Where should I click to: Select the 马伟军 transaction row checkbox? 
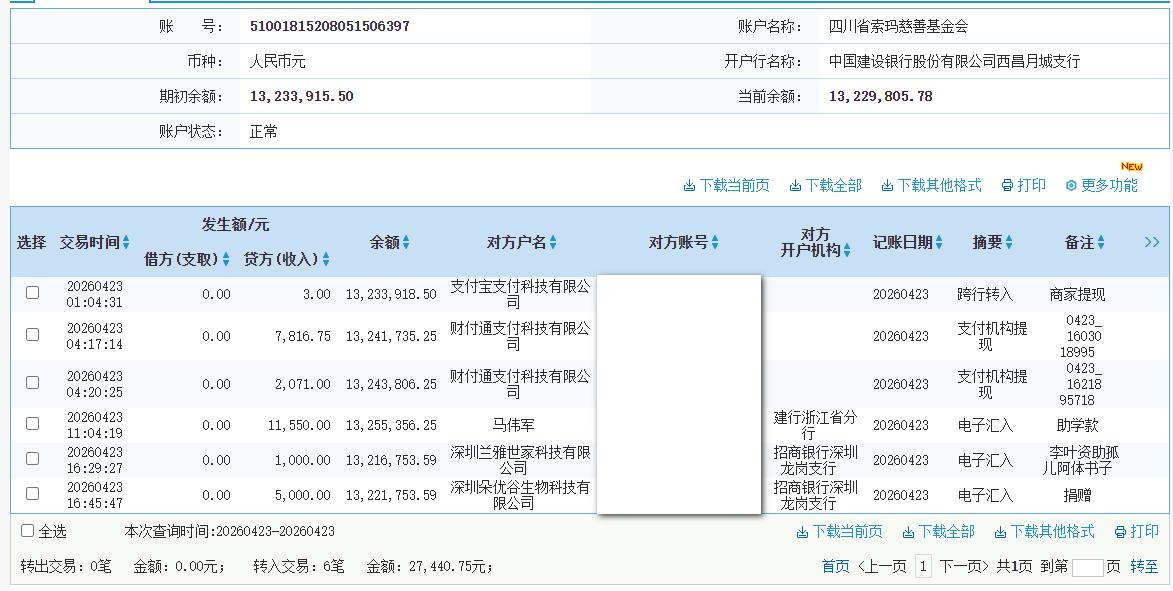coord(33,424)
